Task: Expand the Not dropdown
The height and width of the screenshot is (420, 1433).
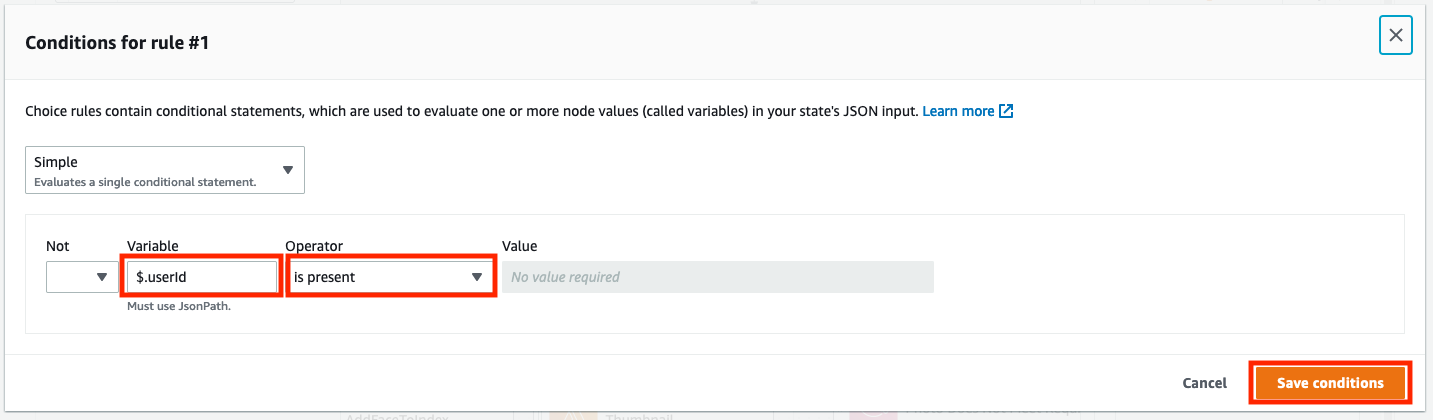Action: 82,277
